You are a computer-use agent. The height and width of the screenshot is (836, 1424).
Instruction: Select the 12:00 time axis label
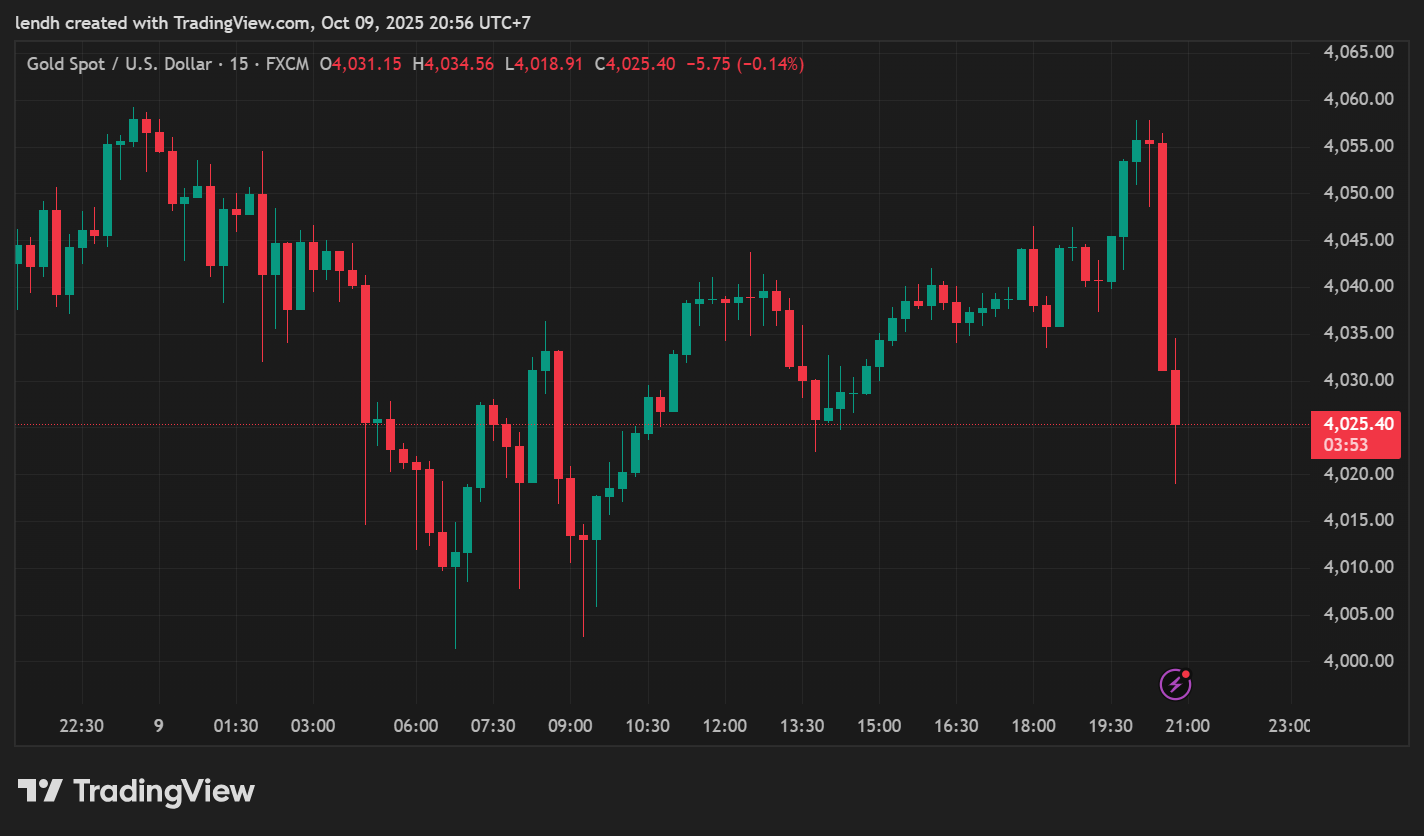(x=724, y=726)
